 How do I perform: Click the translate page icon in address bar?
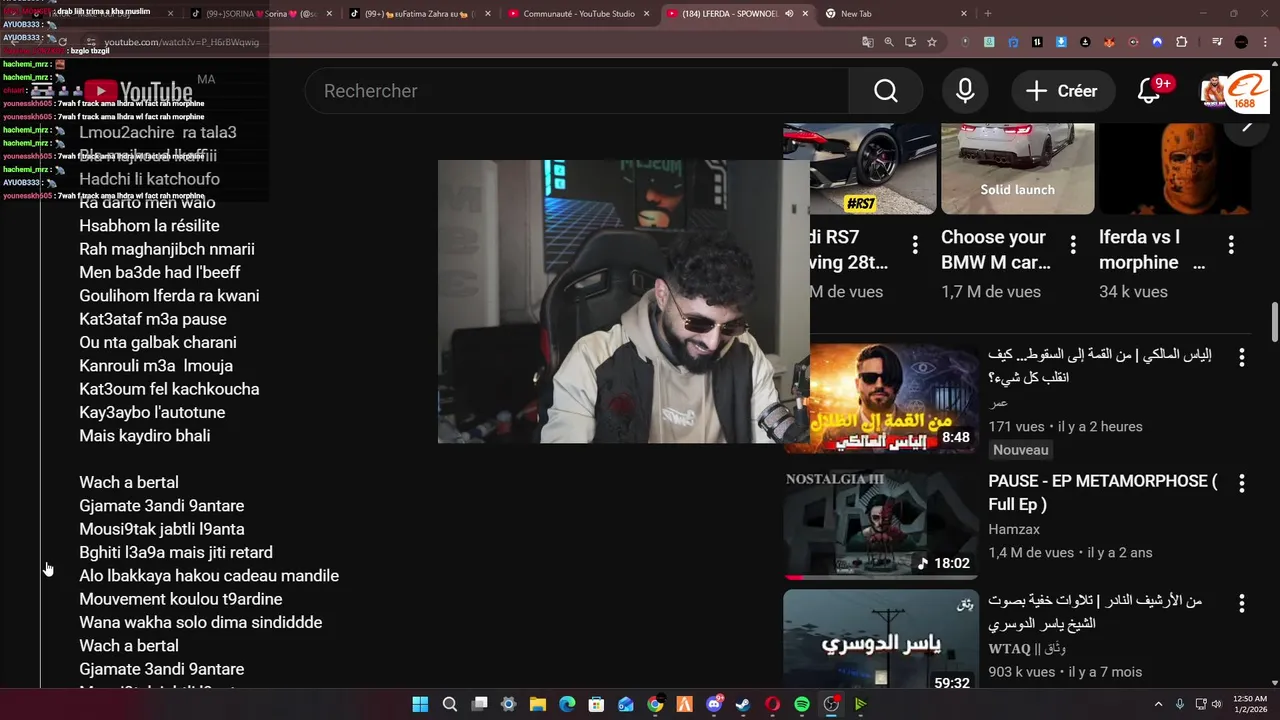click(x=868, y=42)
